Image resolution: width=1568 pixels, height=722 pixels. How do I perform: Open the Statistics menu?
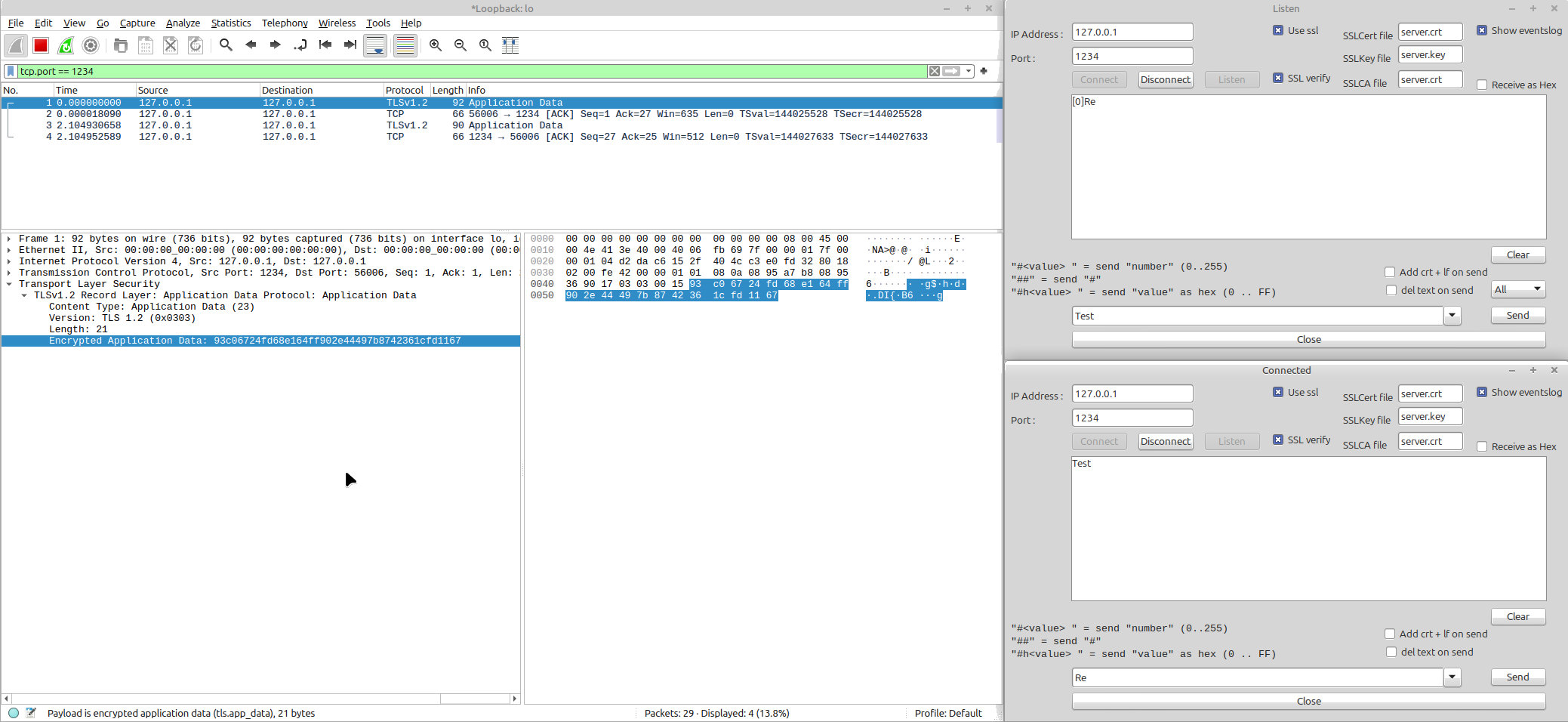pyautogui.click(x=230, y=23)
